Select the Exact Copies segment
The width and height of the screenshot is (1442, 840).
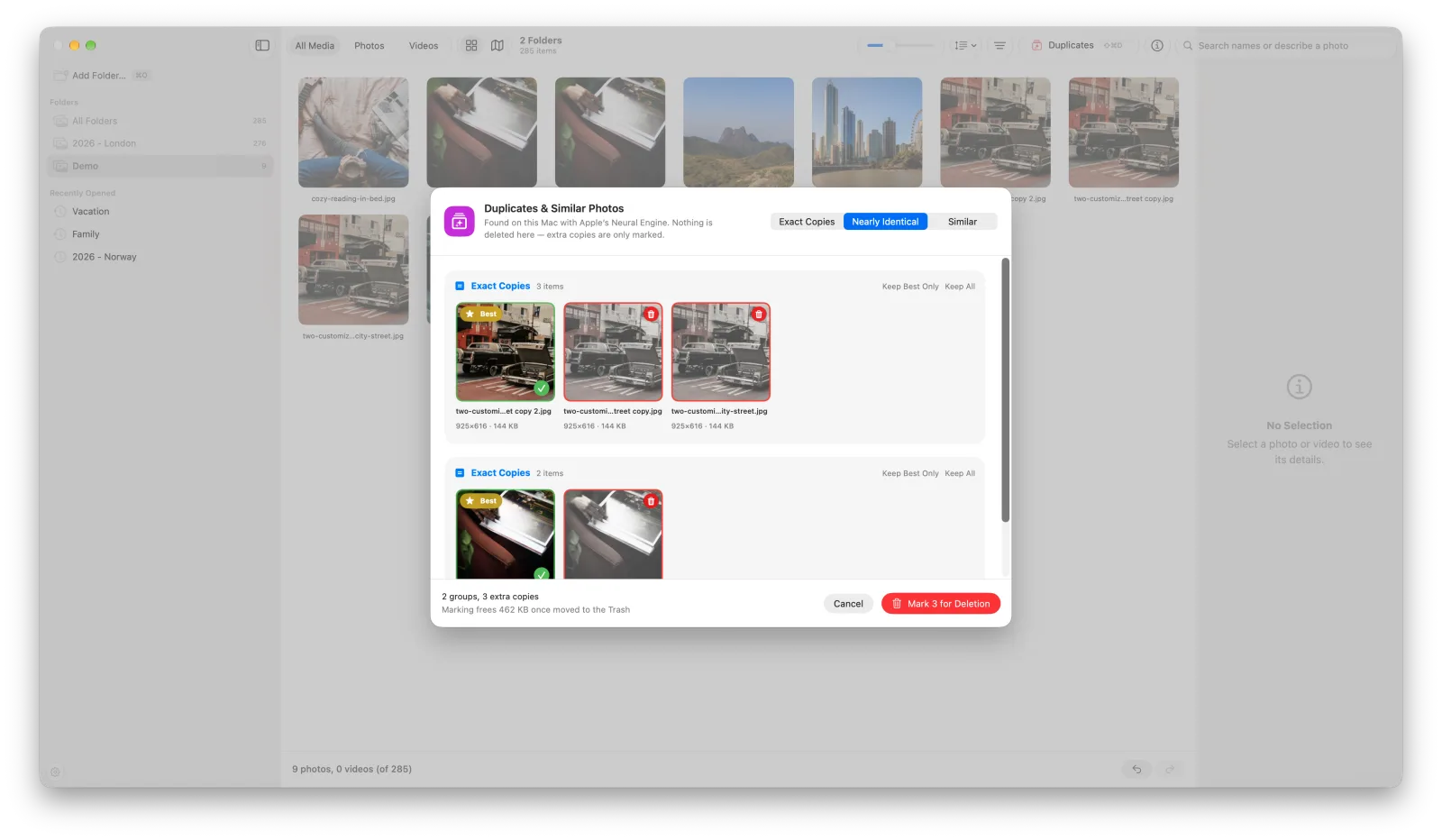[x=807, y=222]
